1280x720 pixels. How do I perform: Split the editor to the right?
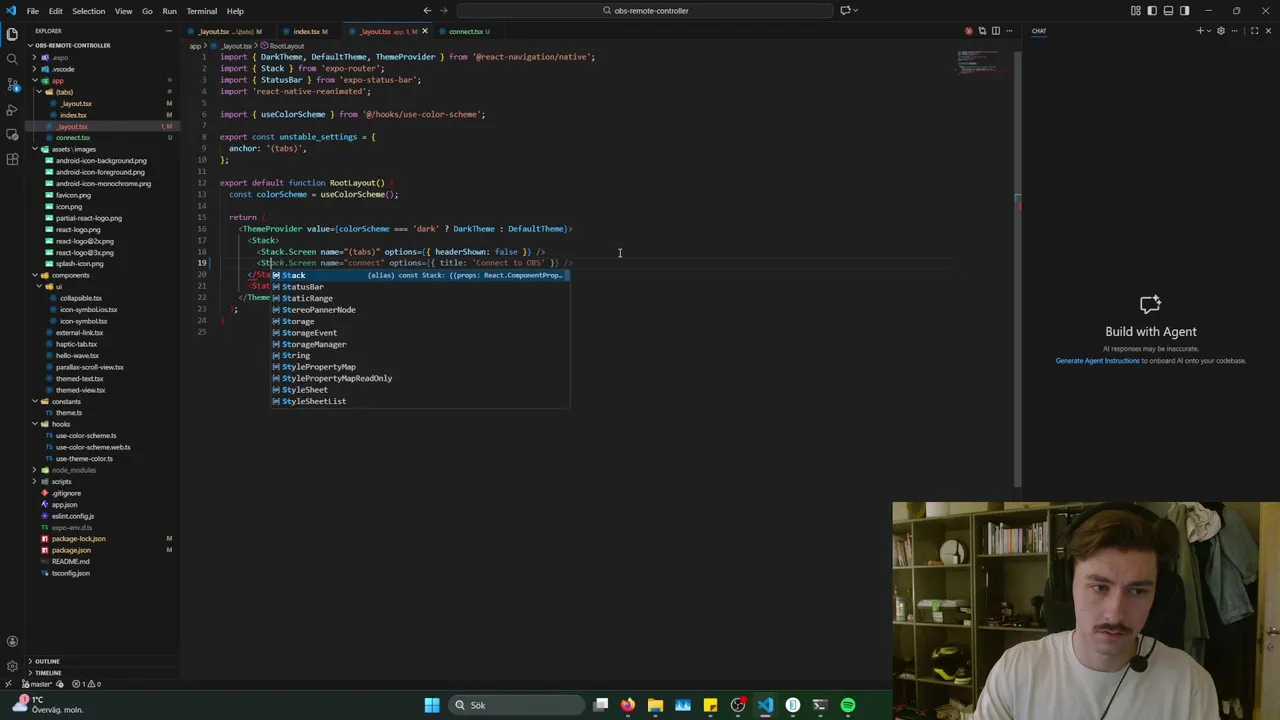click(995, 31)
